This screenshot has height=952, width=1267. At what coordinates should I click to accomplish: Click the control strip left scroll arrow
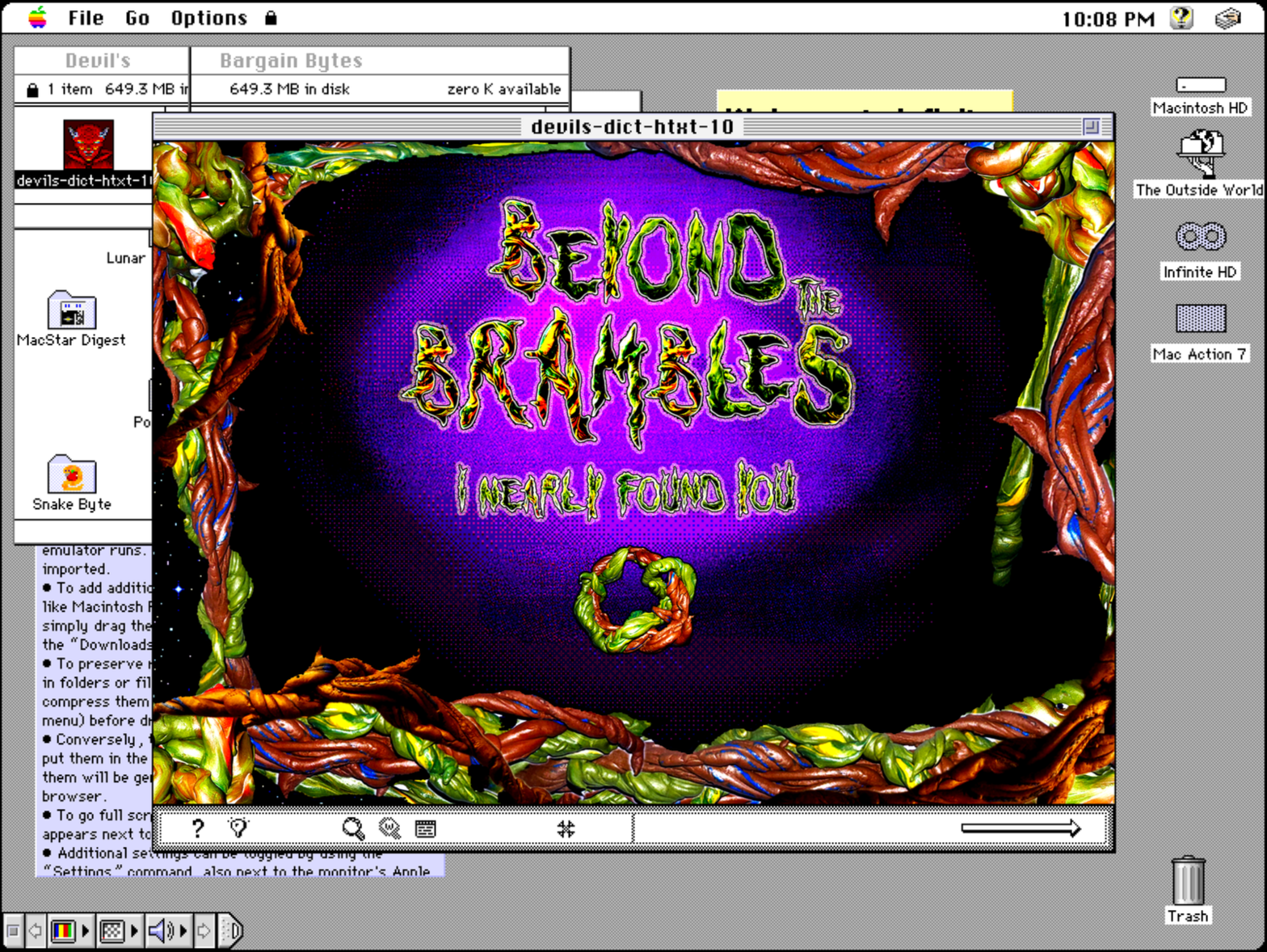pyautogui.click(x=36, y=931)
